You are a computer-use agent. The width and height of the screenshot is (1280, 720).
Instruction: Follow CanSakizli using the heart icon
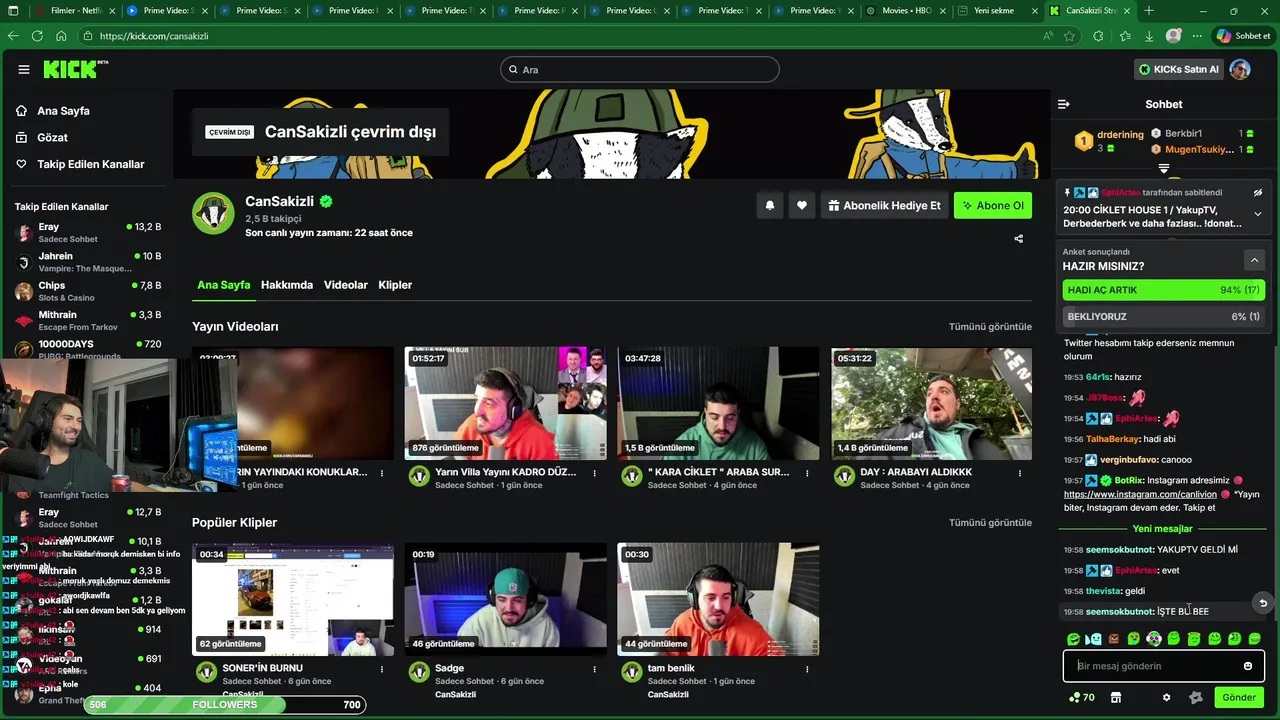802,205
